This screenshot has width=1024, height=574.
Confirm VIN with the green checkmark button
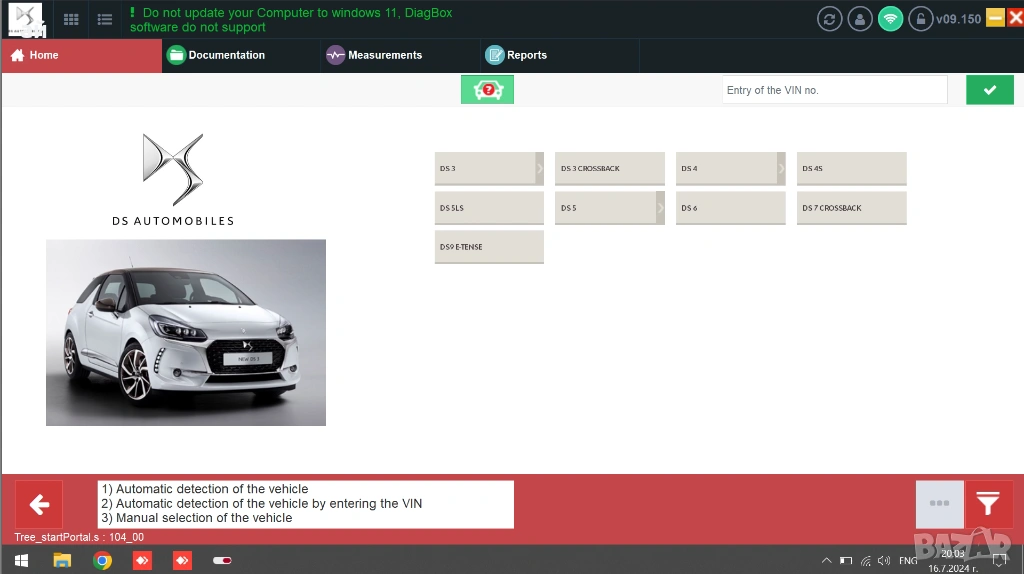pos(989,90)
